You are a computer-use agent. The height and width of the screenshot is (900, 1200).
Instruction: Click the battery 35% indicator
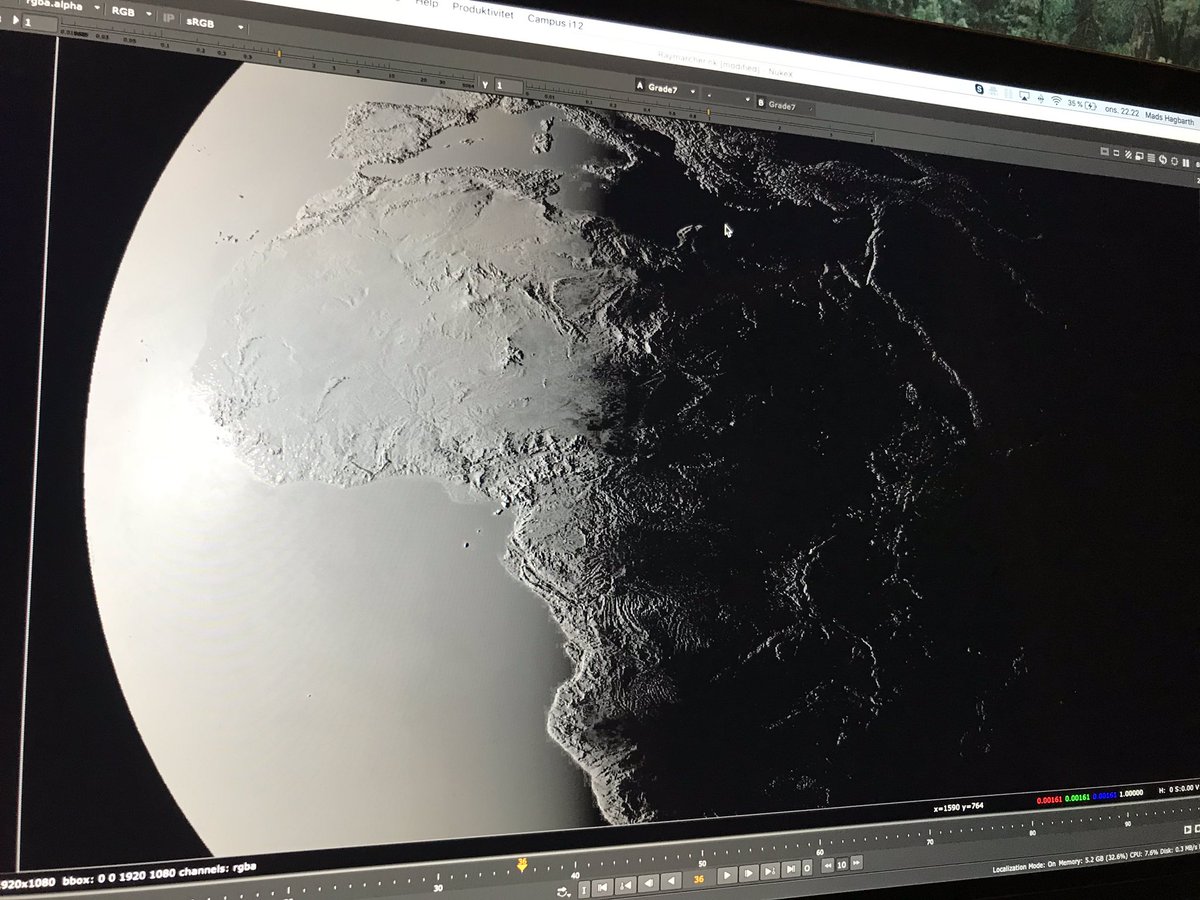coord(1082,105)
